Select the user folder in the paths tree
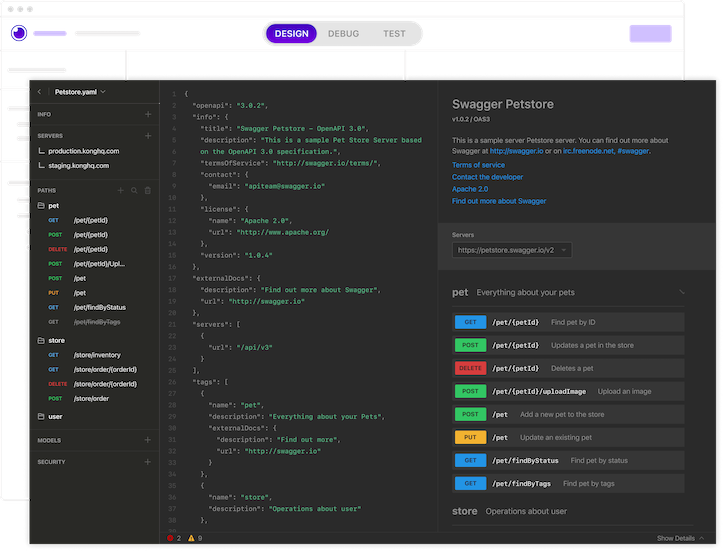Image resolution: width=723 pixels, height=551 pixels. [x=55, y=416]
